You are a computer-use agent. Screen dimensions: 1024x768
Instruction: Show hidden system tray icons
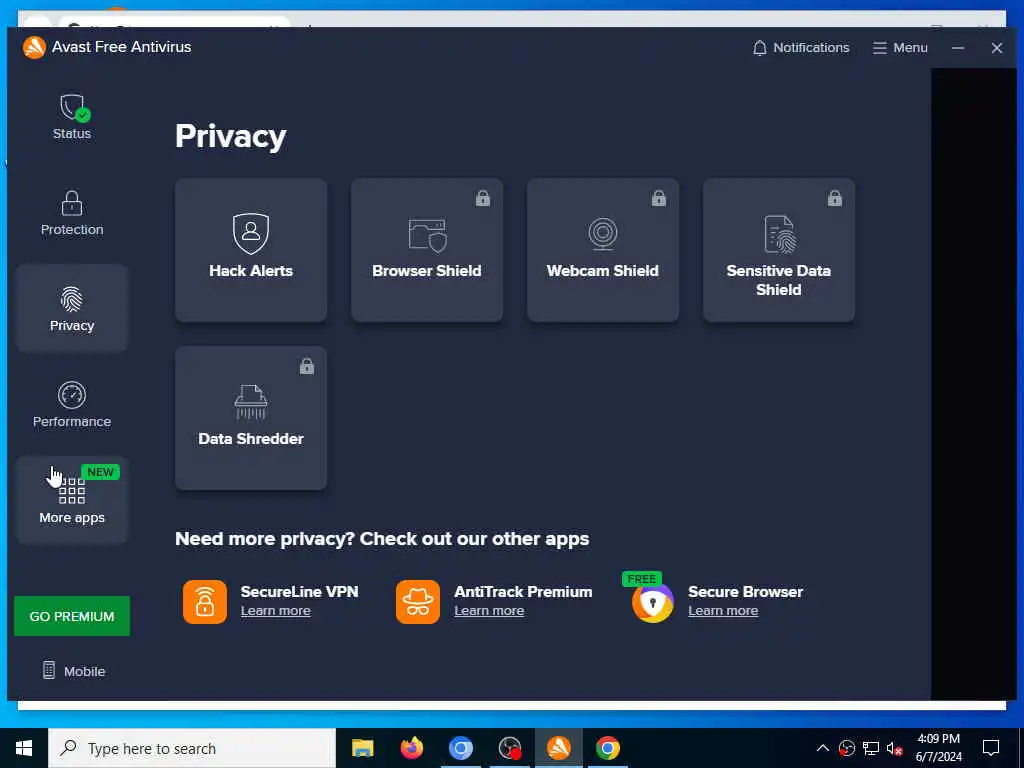click(823, 748)
